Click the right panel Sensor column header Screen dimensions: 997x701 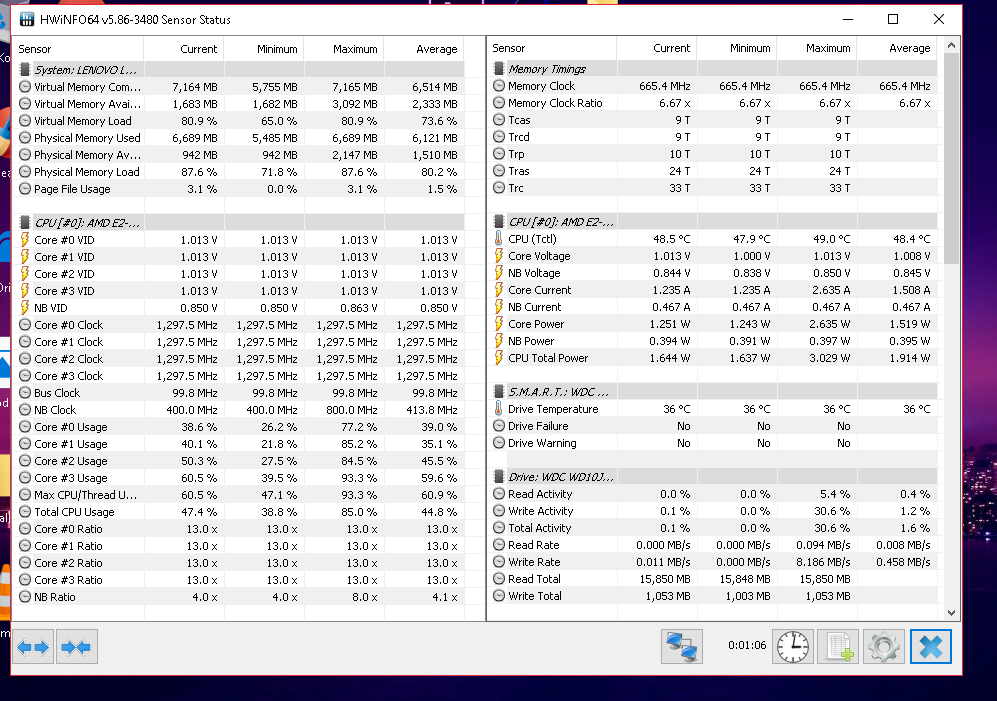[552, 48]
